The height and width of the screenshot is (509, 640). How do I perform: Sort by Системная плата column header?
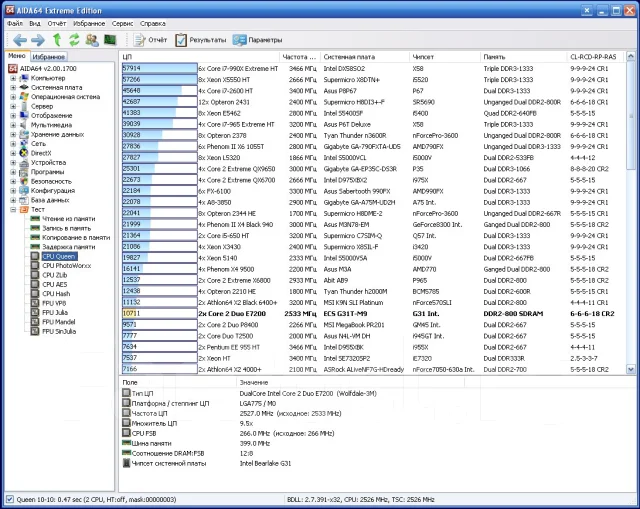coord(365,57)
